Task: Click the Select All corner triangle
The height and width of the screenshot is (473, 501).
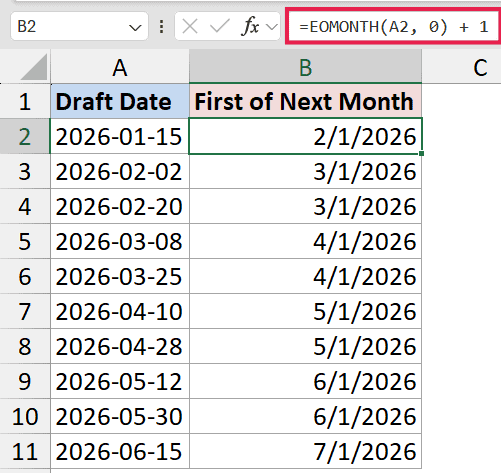Action: 33,67
